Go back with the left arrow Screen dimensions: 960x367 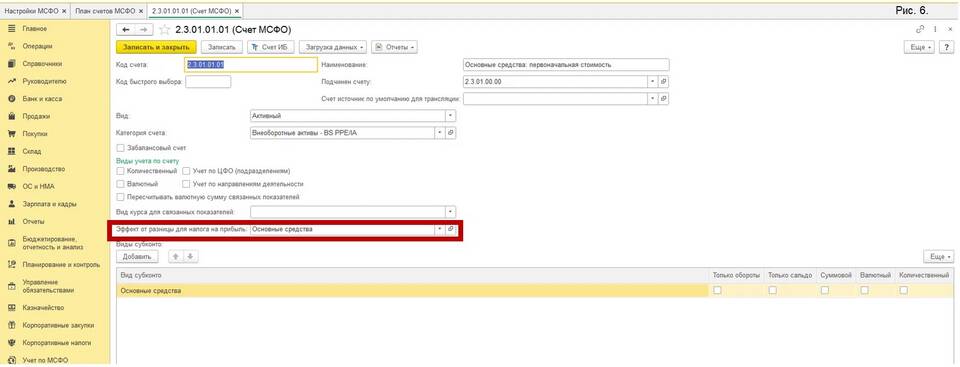pos(126,29)
